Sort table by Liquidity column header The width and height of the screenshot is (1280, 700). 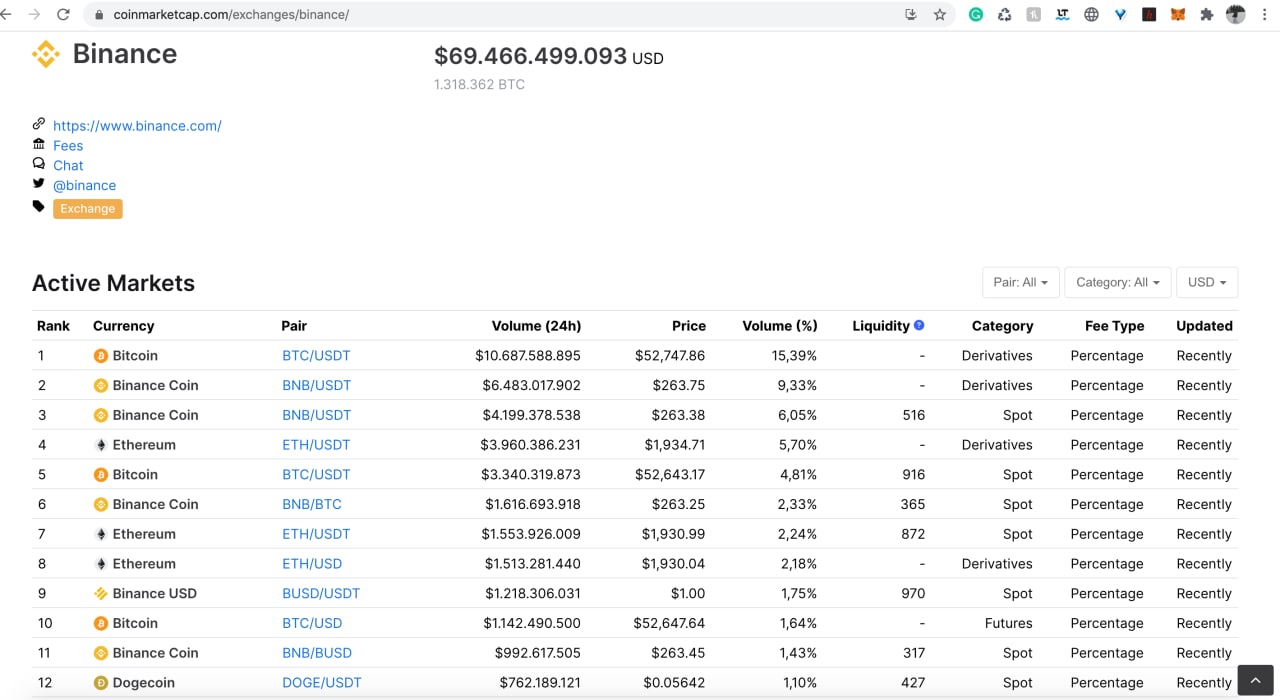tap(881, 326)
